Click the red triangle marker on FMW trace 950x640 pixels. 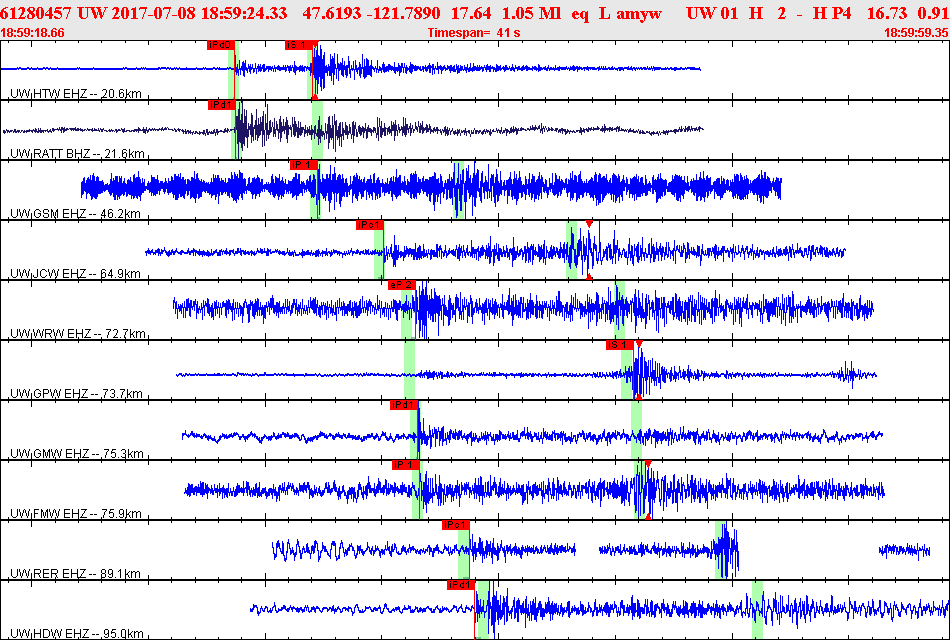coord(648,464)
